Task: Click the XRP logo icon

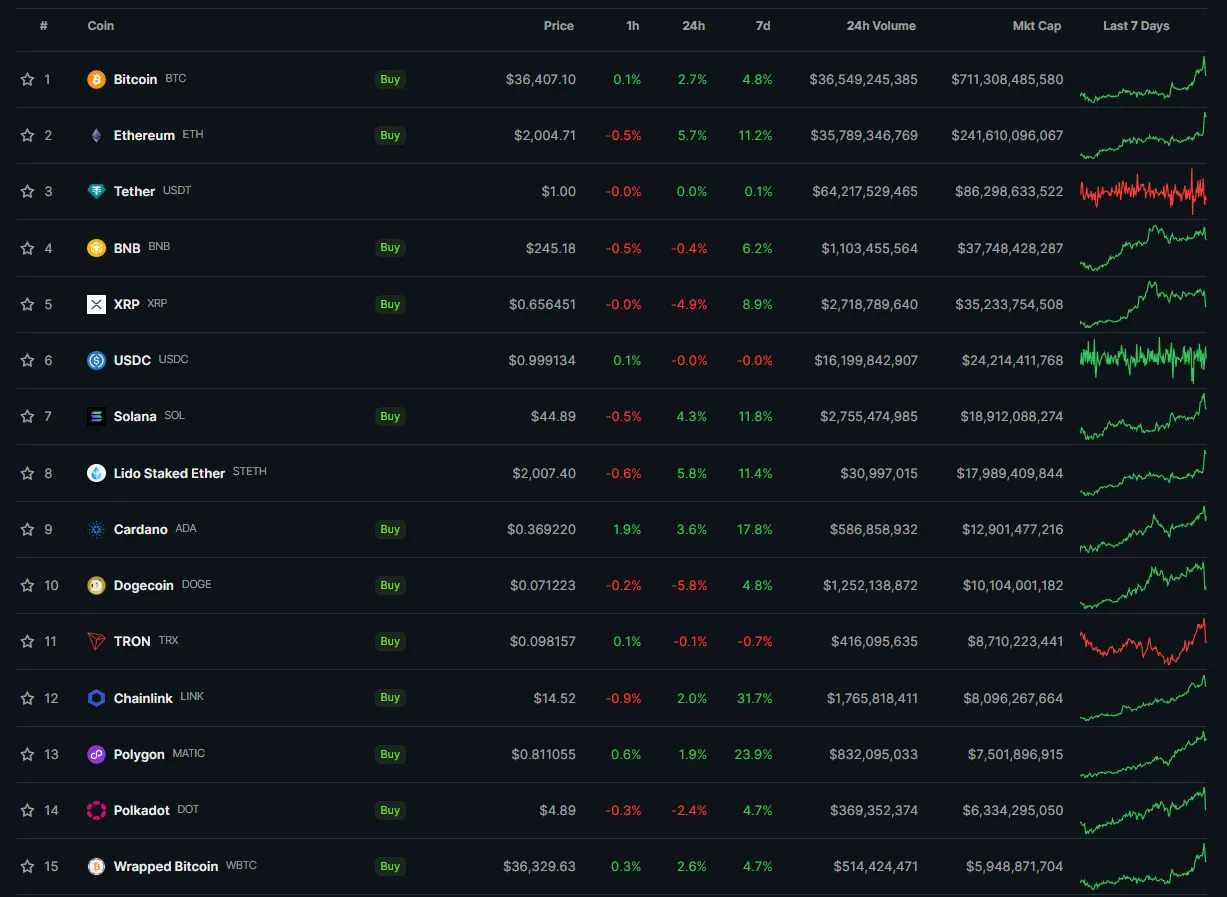Action: pos(96,304)
